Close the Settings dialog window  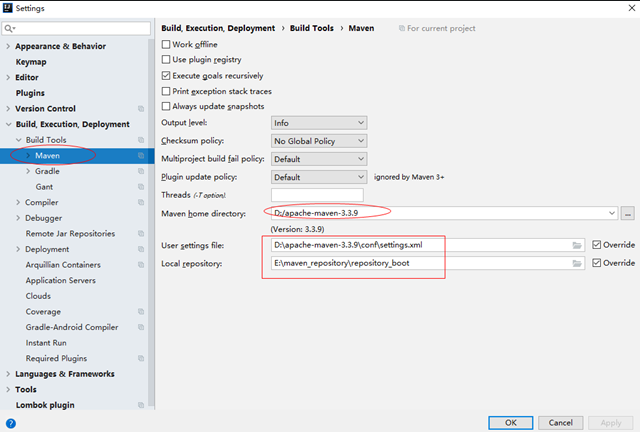pos(631,8)
